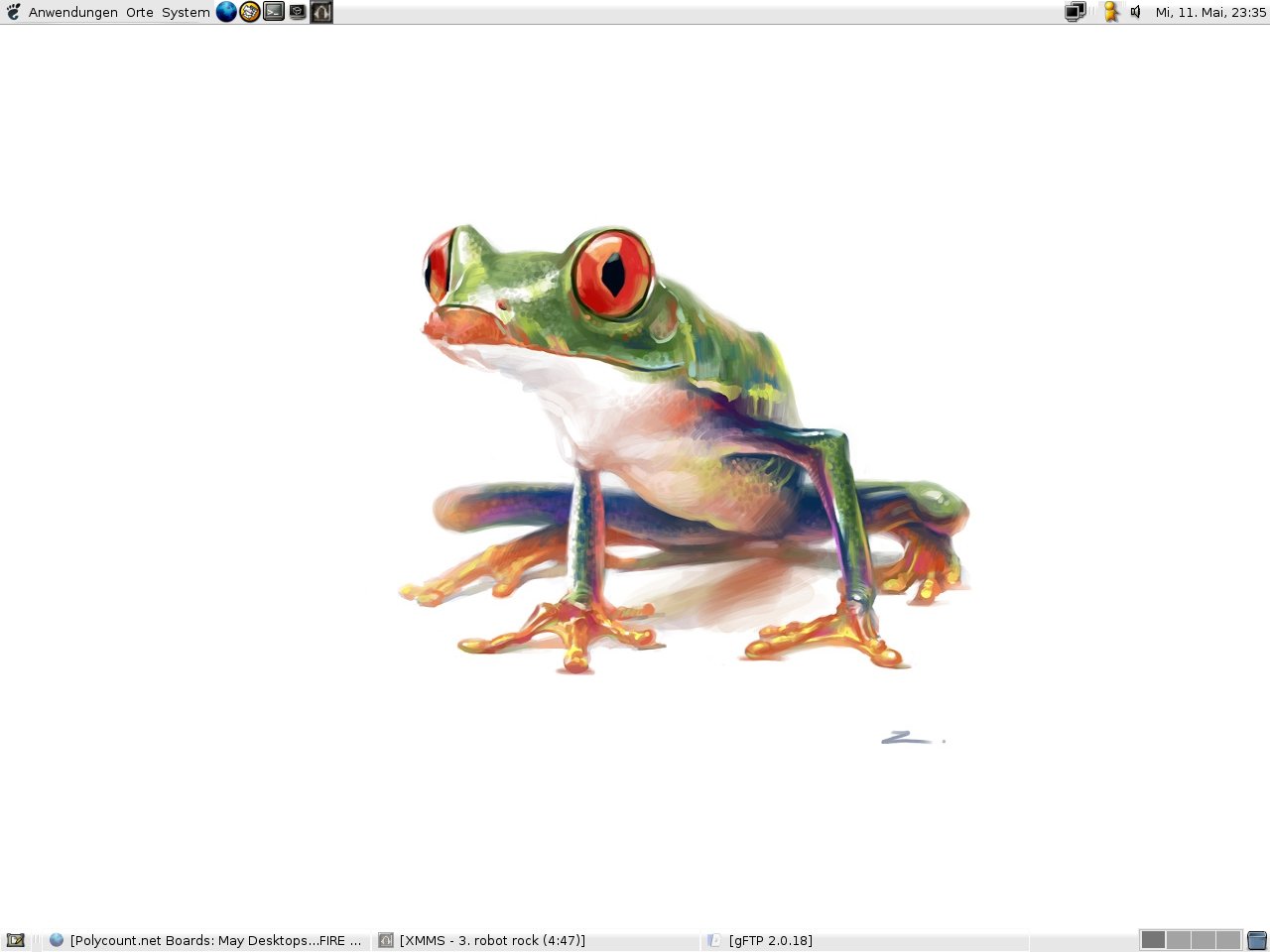
Task: Click the network monitor icon with two screens
Action: (x=1076, y=12)
